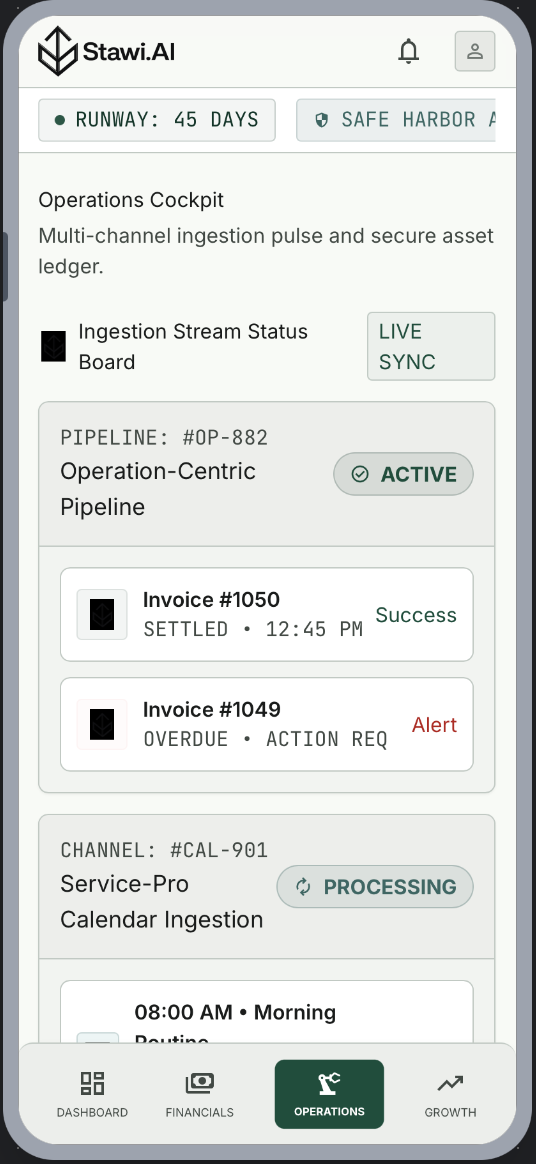The image size is (536, 1164).
Task: Go to the Dashboard tab
Action: pyautogui.click(x=92, y=1094)
